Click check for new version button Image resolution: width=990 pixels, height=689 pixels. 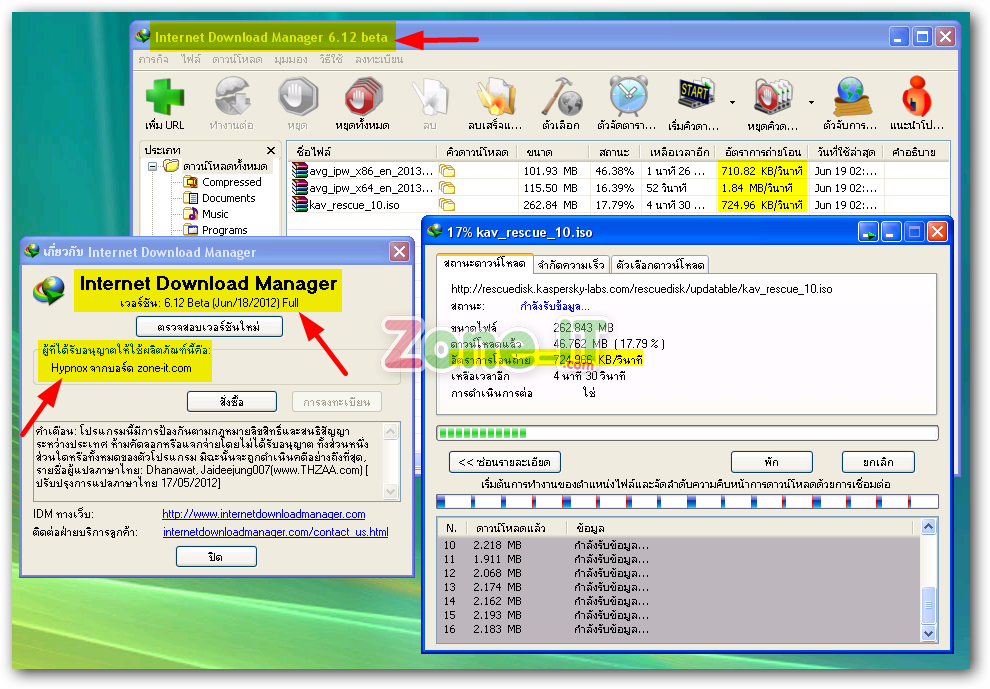[210, 327]
